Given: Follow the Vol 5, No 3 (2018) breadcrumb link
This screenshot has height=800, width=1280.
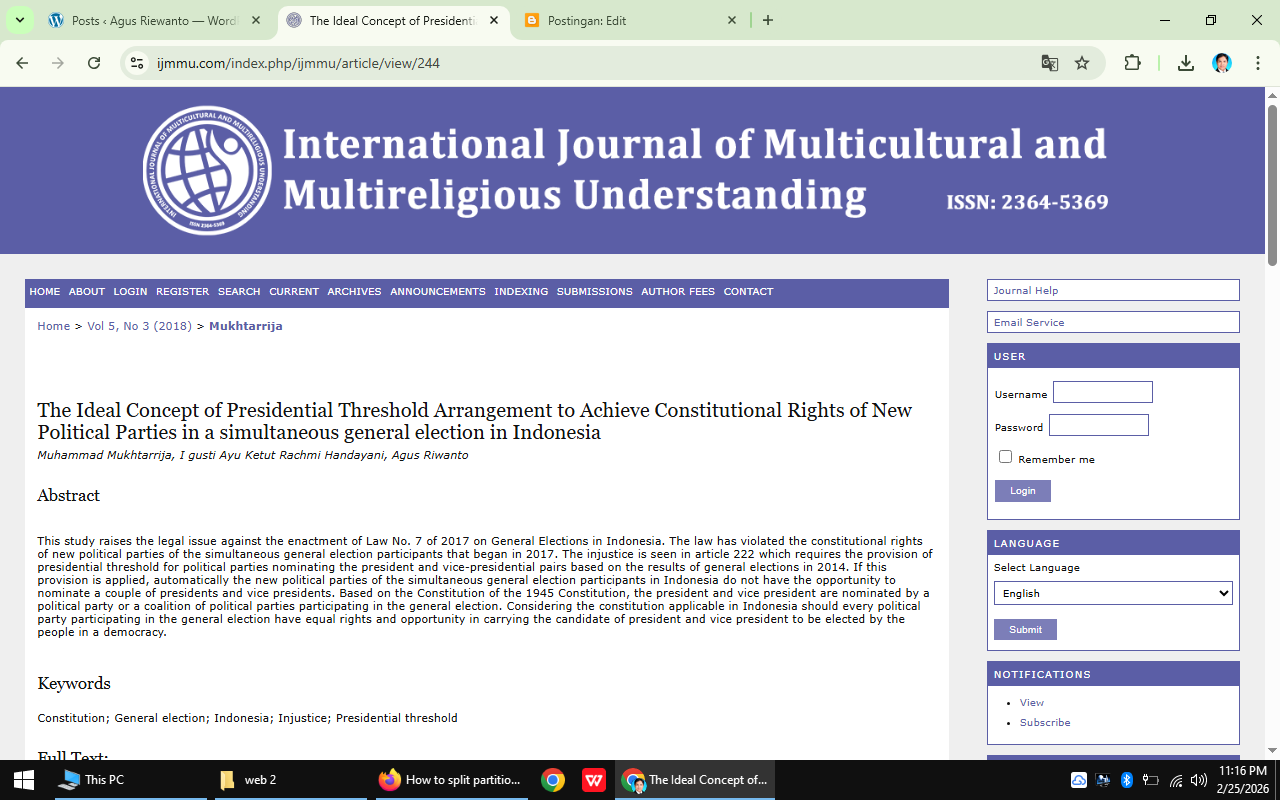Looking at the screenshot, I should coord(139,326).
